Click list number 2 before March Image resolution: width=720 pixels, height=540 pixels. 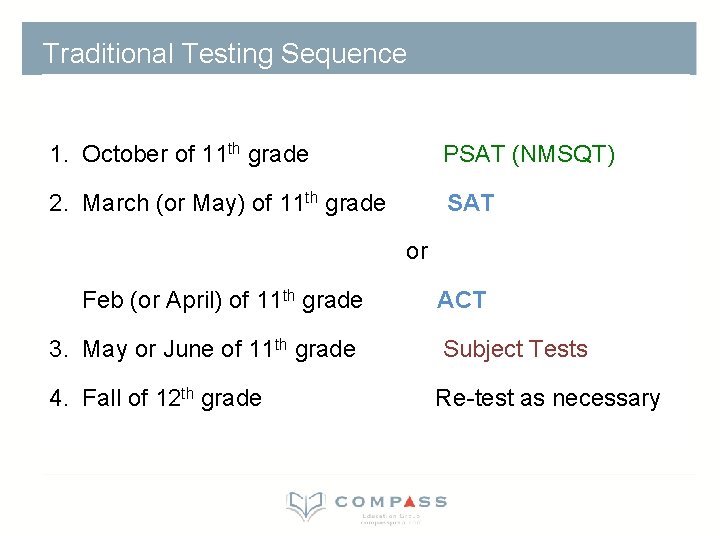tap(57, 204)
